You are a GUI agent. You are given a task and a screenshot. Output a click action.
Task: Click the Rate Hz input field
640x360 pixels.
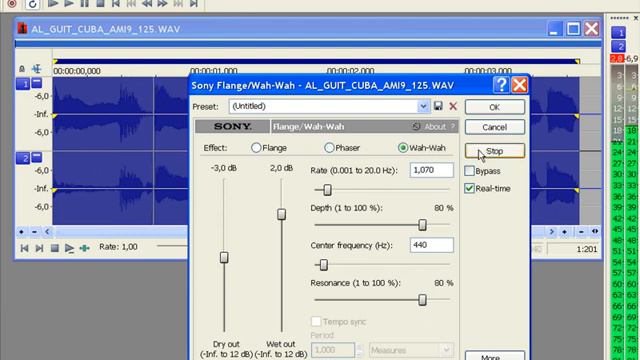point(431,170)
